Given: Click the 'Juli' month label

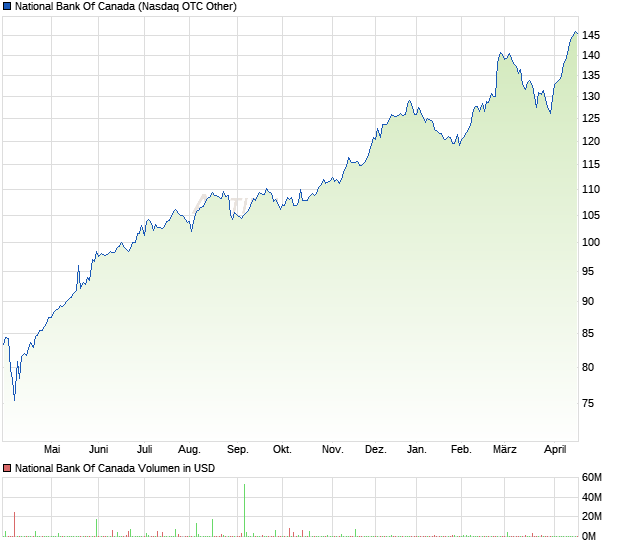Looking at the screenshot, I should coord(144,449).
